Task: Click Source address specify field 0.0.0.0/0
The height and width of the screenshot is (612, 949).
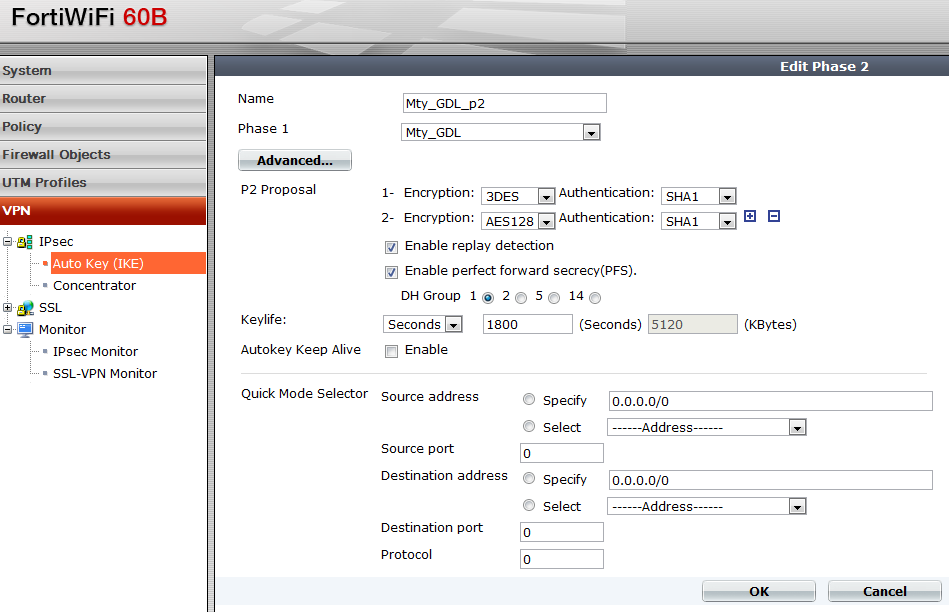Action: tap(770, 401)
